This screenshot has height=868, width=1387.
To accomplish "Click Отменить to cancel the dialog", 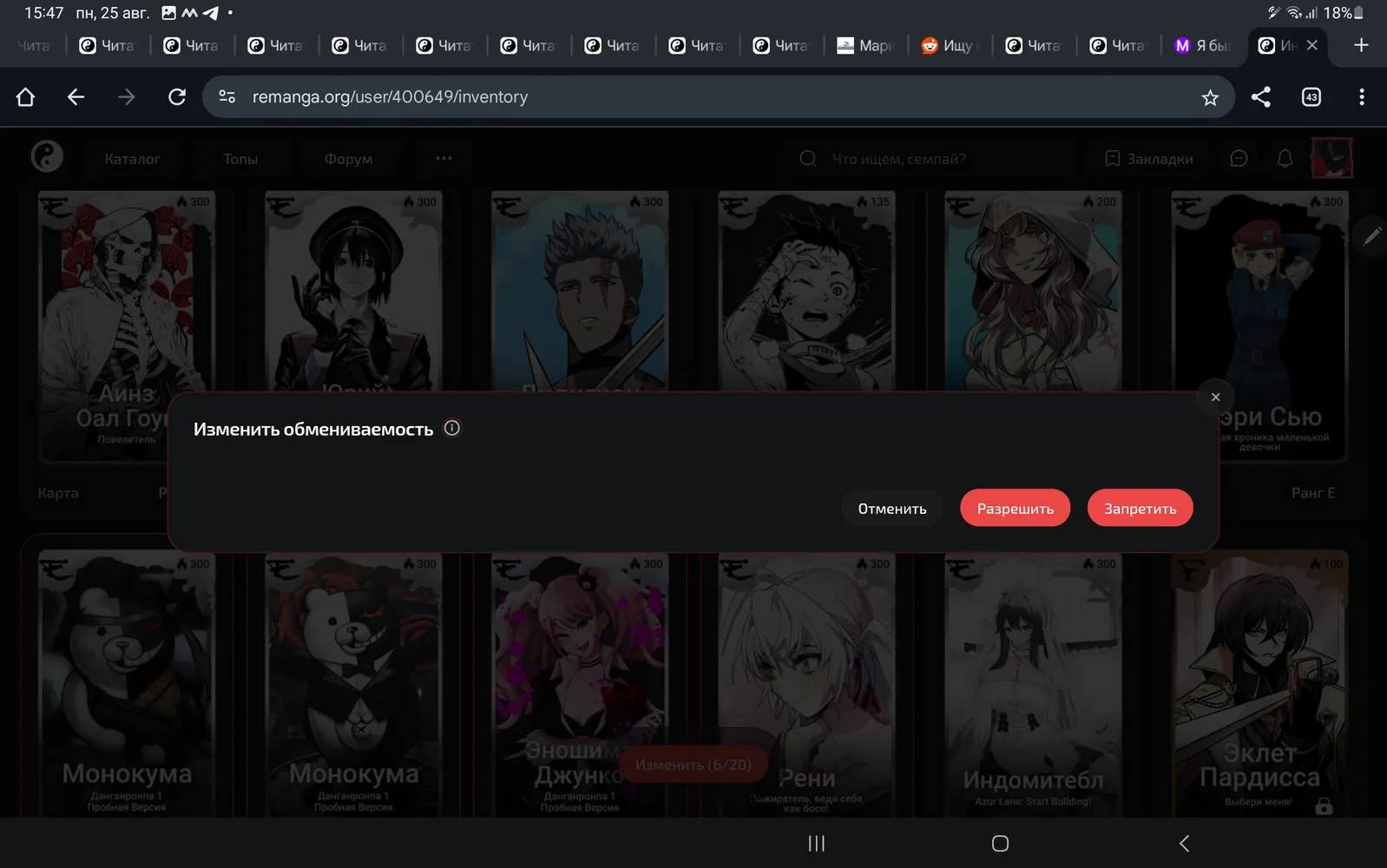I will pyautogui.click(x=892, y=508).
